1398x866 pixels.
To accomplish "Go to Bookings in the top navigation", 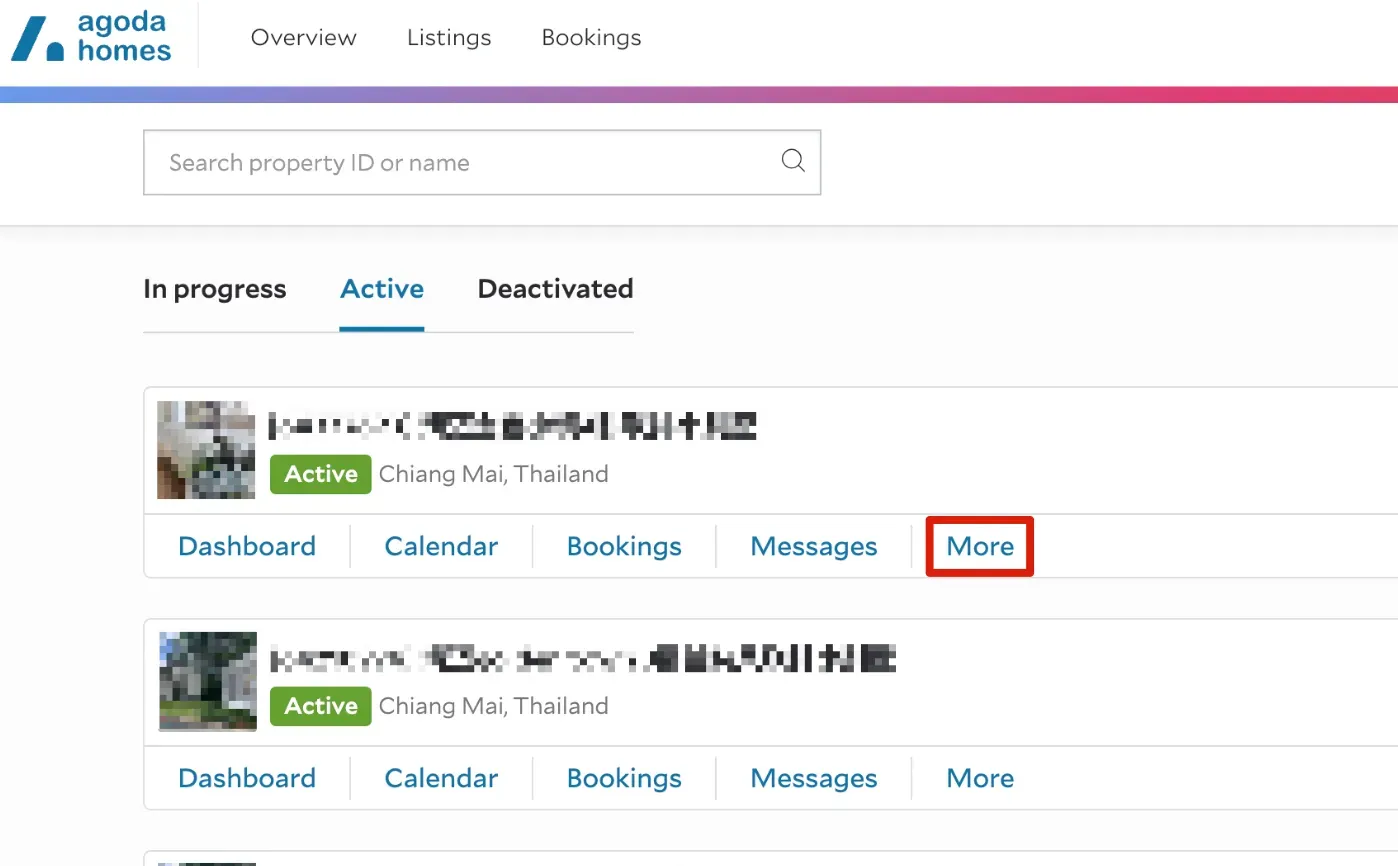I will tap(591, 38).
